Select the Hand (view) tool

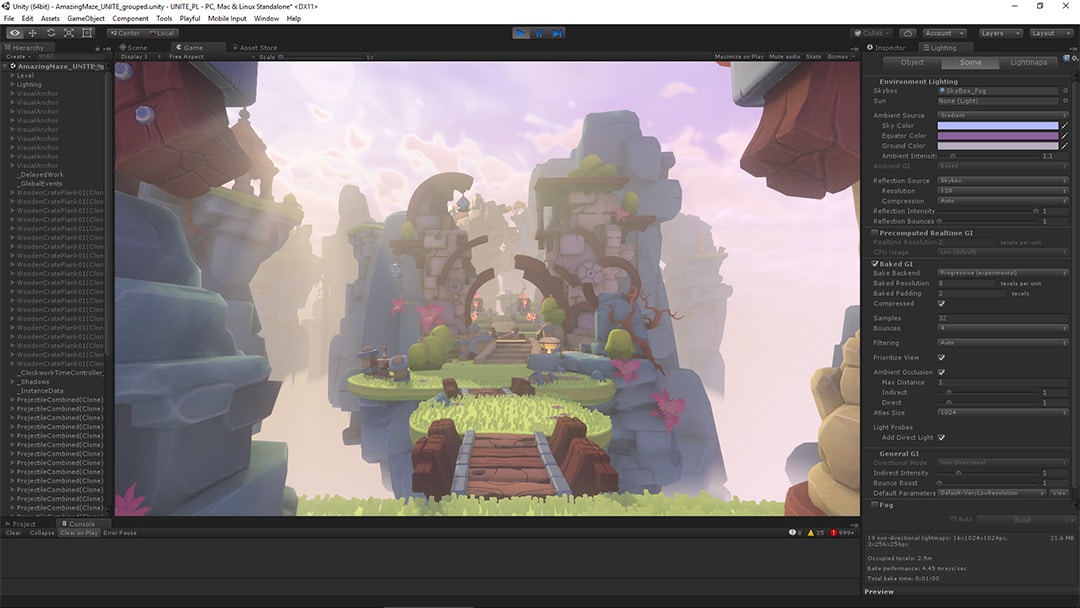(15, 33)
